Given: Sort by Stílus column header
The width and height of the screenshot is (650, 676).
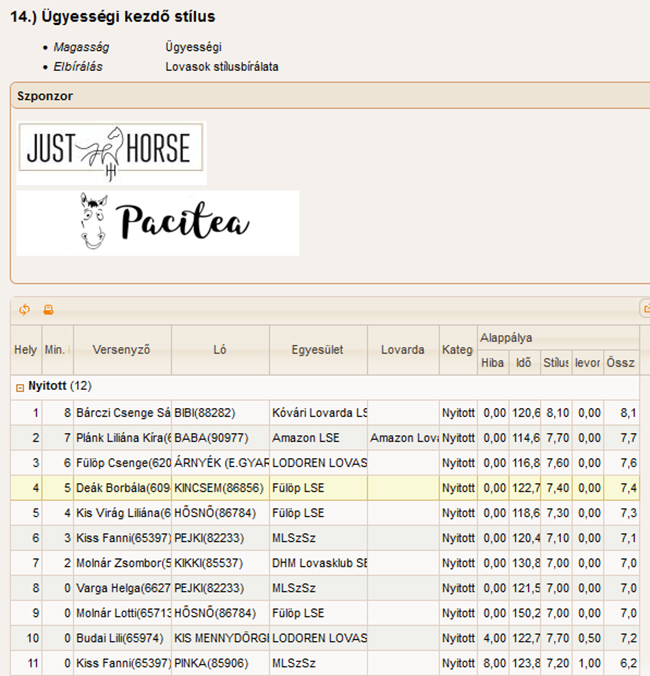Looking at the screenshot, I should point(556,362).
